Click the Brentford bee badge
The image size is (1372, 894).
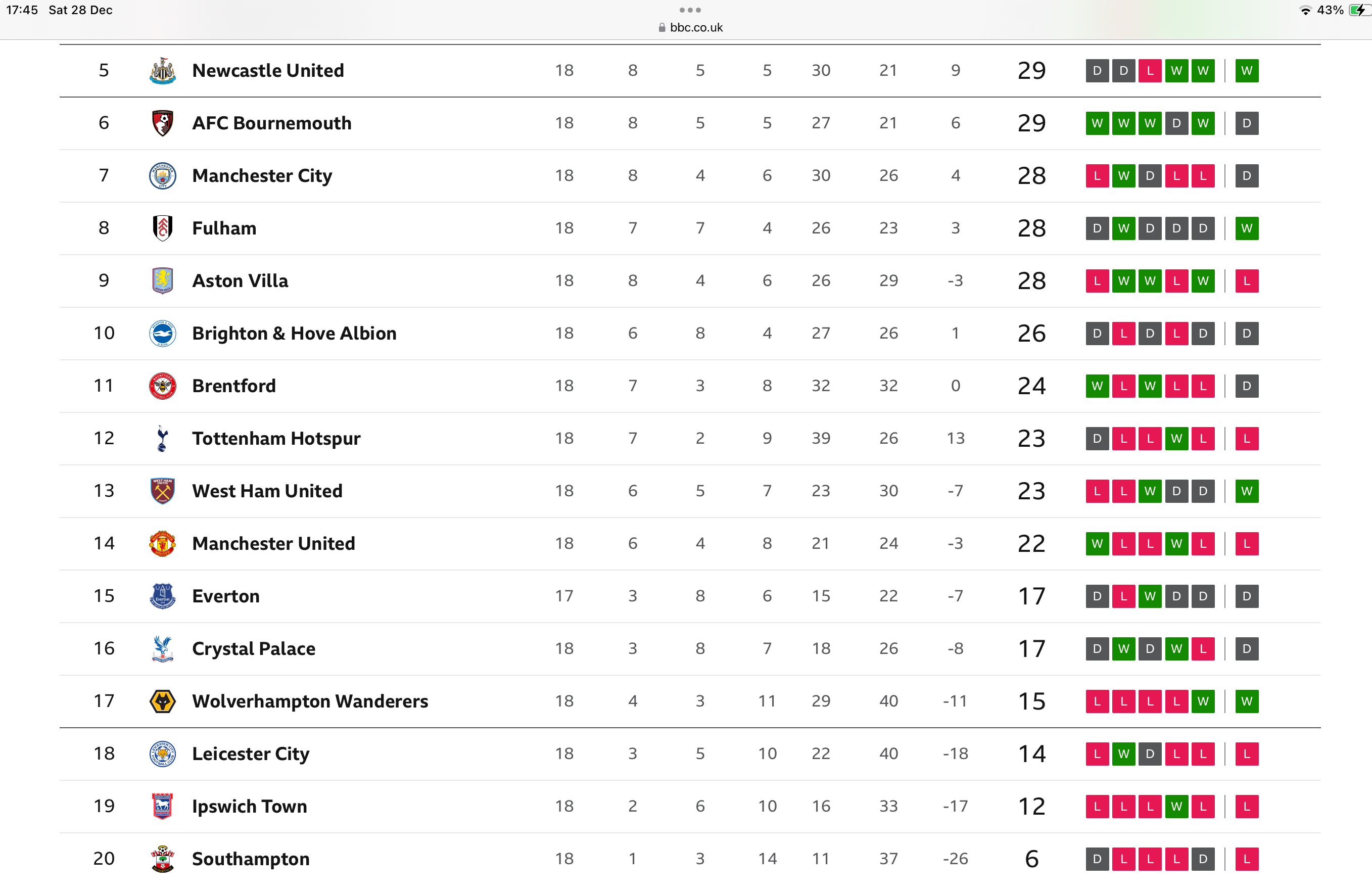pyautogui.click(x=163, y=386)
